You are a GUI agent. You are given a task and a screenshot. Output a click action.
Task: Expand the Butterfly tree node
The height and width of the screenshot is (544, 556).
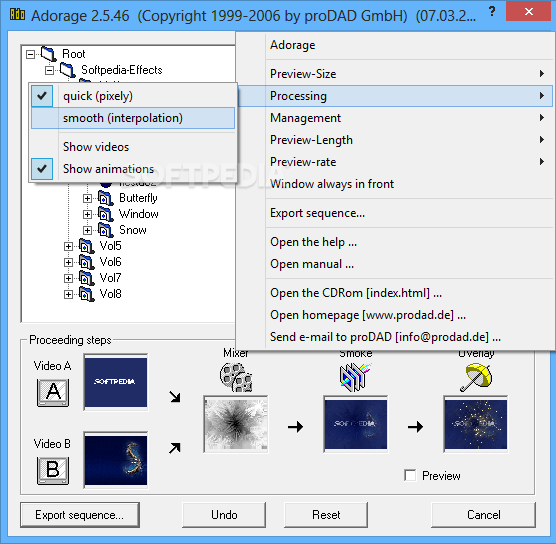(87, 198)
